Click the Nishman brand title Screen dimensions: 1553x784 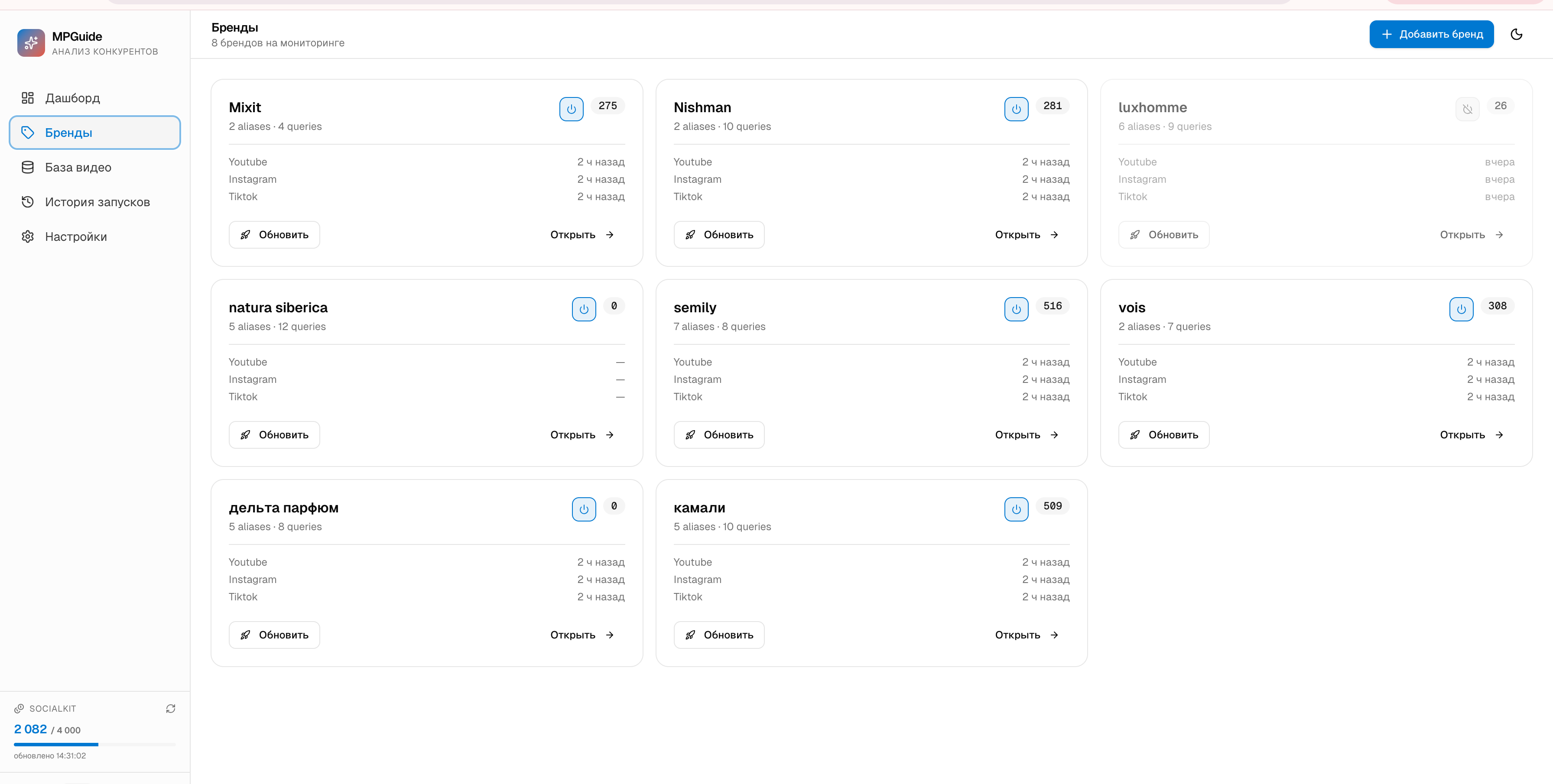[702, 107]
